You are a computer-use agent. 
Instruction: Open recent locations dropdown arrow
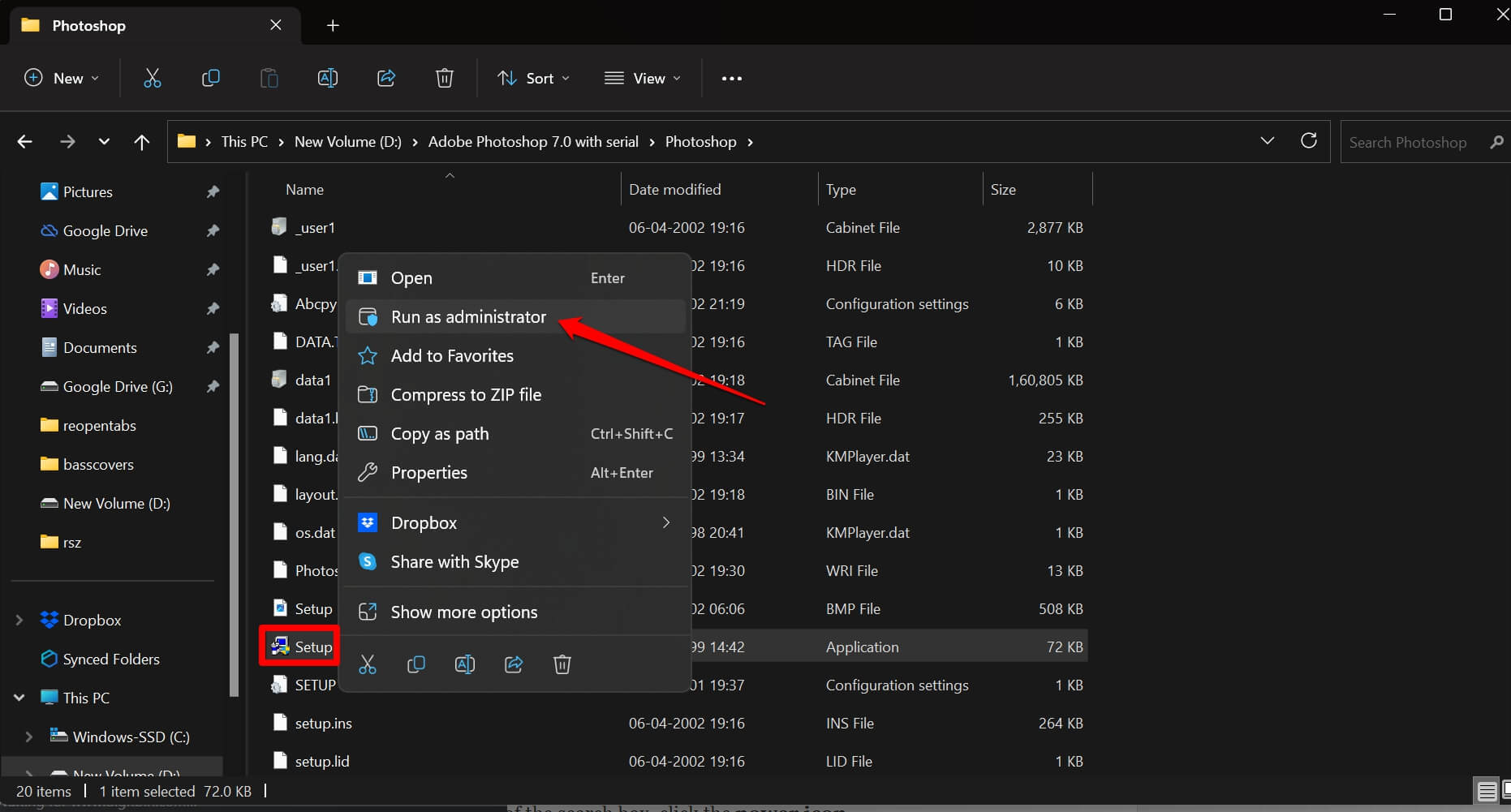[104, 142]
